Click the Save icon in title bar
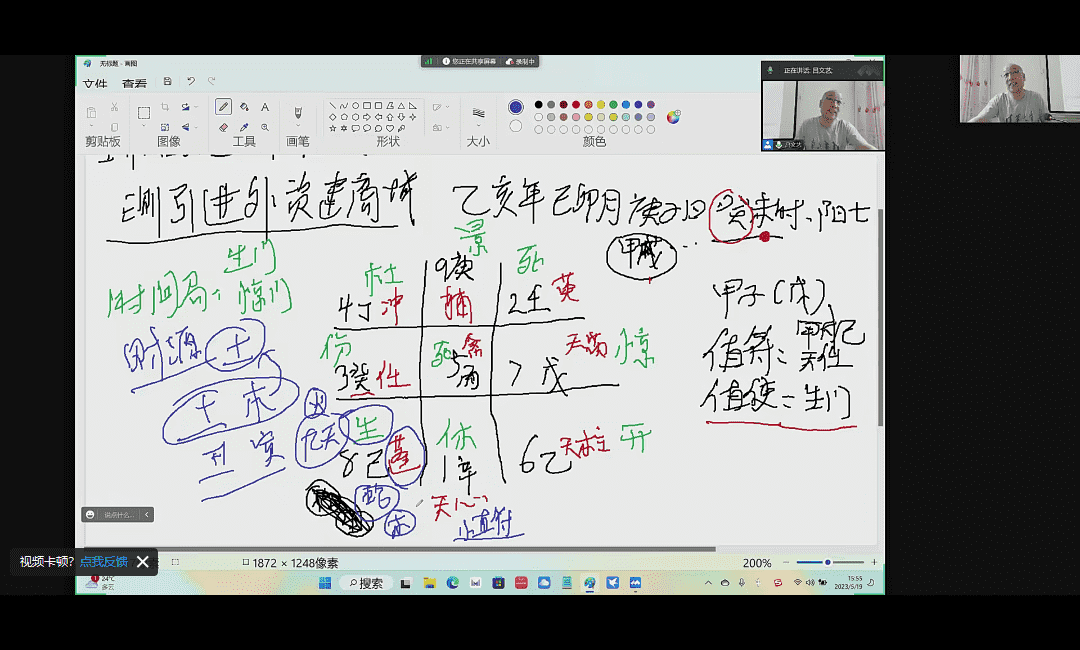 (167, 81)
